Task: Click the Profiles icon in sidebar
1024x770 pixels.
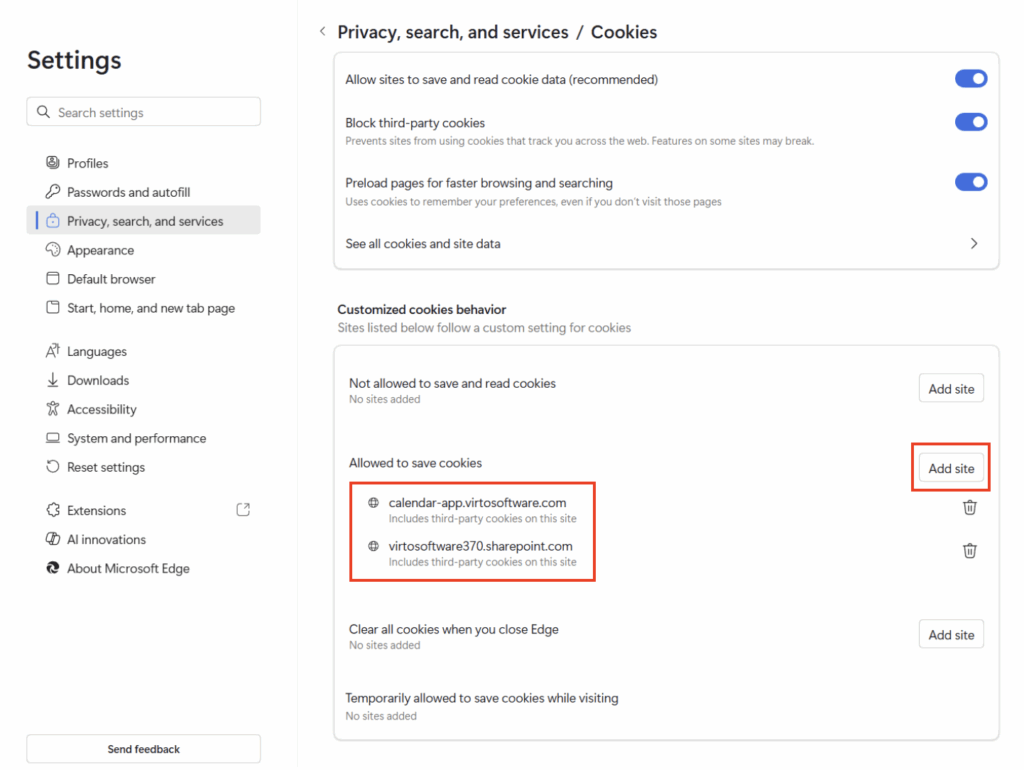Action: point(53,163)
